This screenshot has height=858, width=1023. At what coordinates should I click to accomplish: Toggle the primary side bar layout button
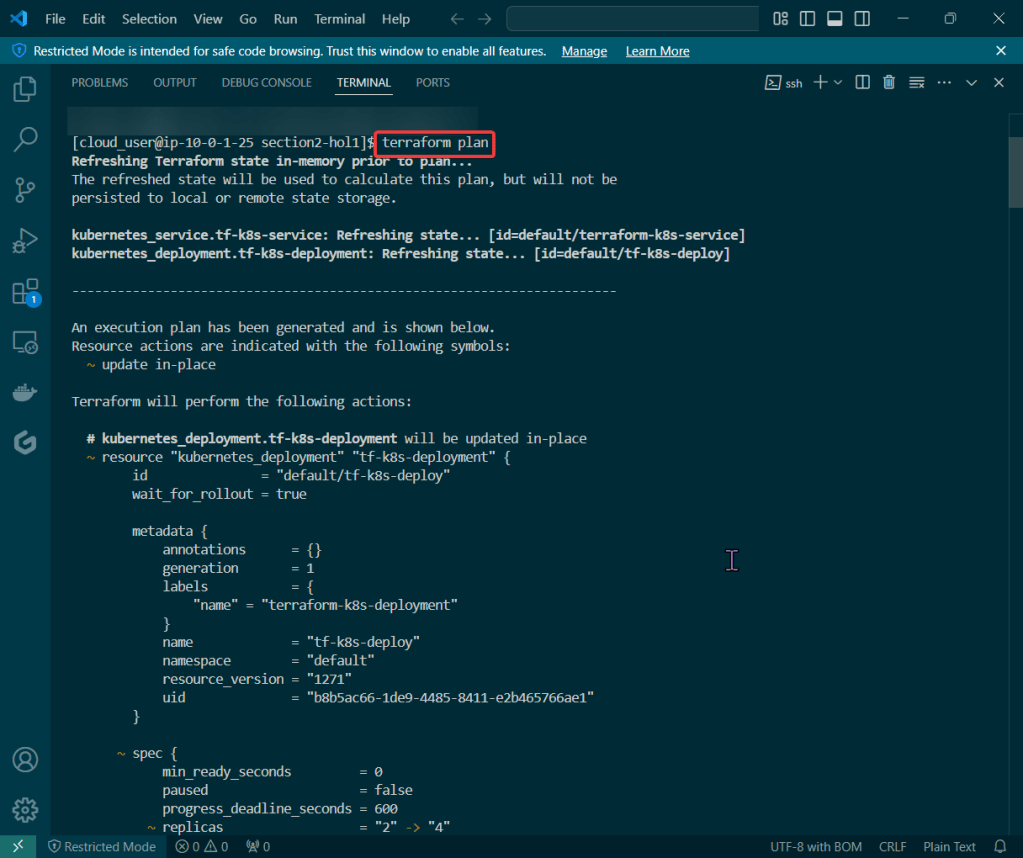tap(807, 19)
